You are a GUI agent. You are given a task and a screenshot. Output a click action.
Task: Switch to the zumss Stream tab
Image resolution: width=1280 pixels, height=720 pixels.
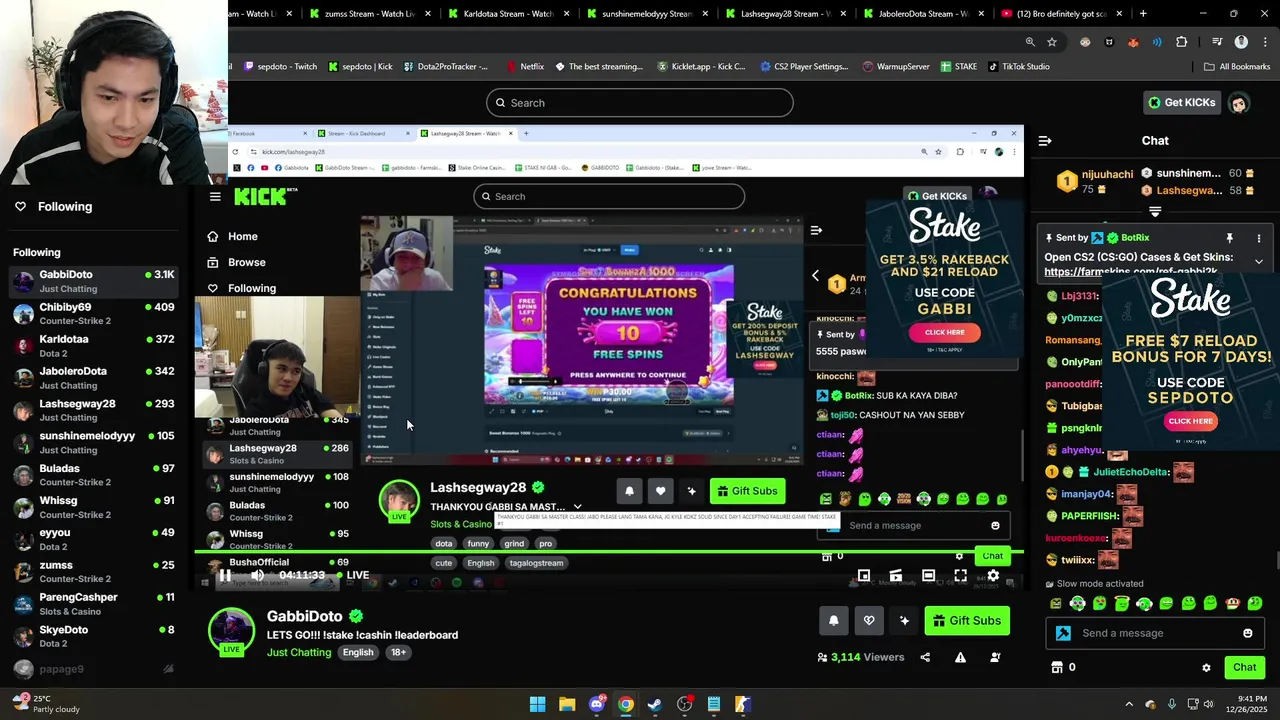click(x=370, y=14)
